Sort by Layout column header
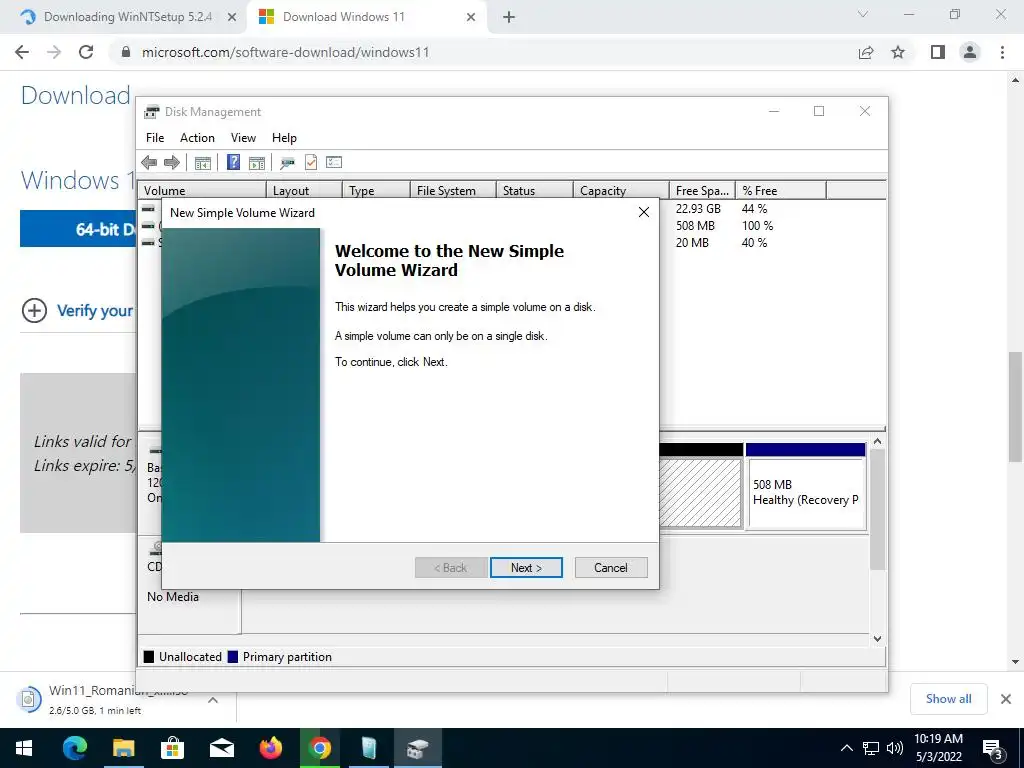The width and height of the screenshot is (1024, 768). pos(304,190)
